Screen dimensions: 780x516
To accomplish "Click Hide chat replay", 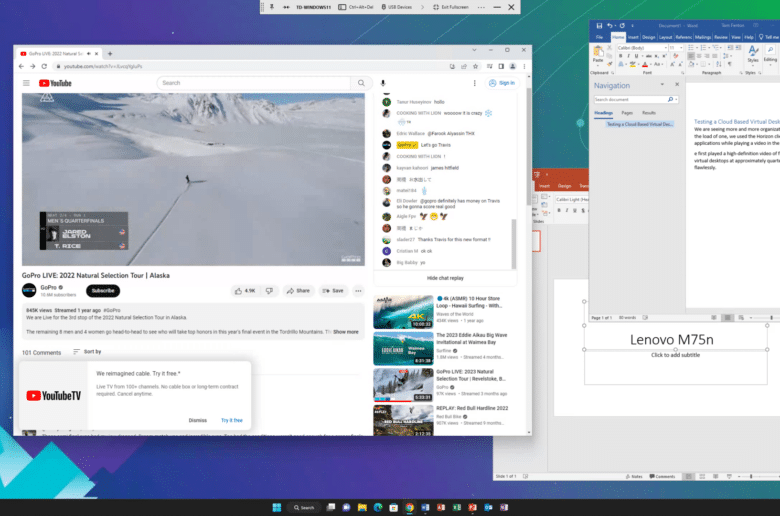I will [x=445, y=278].
